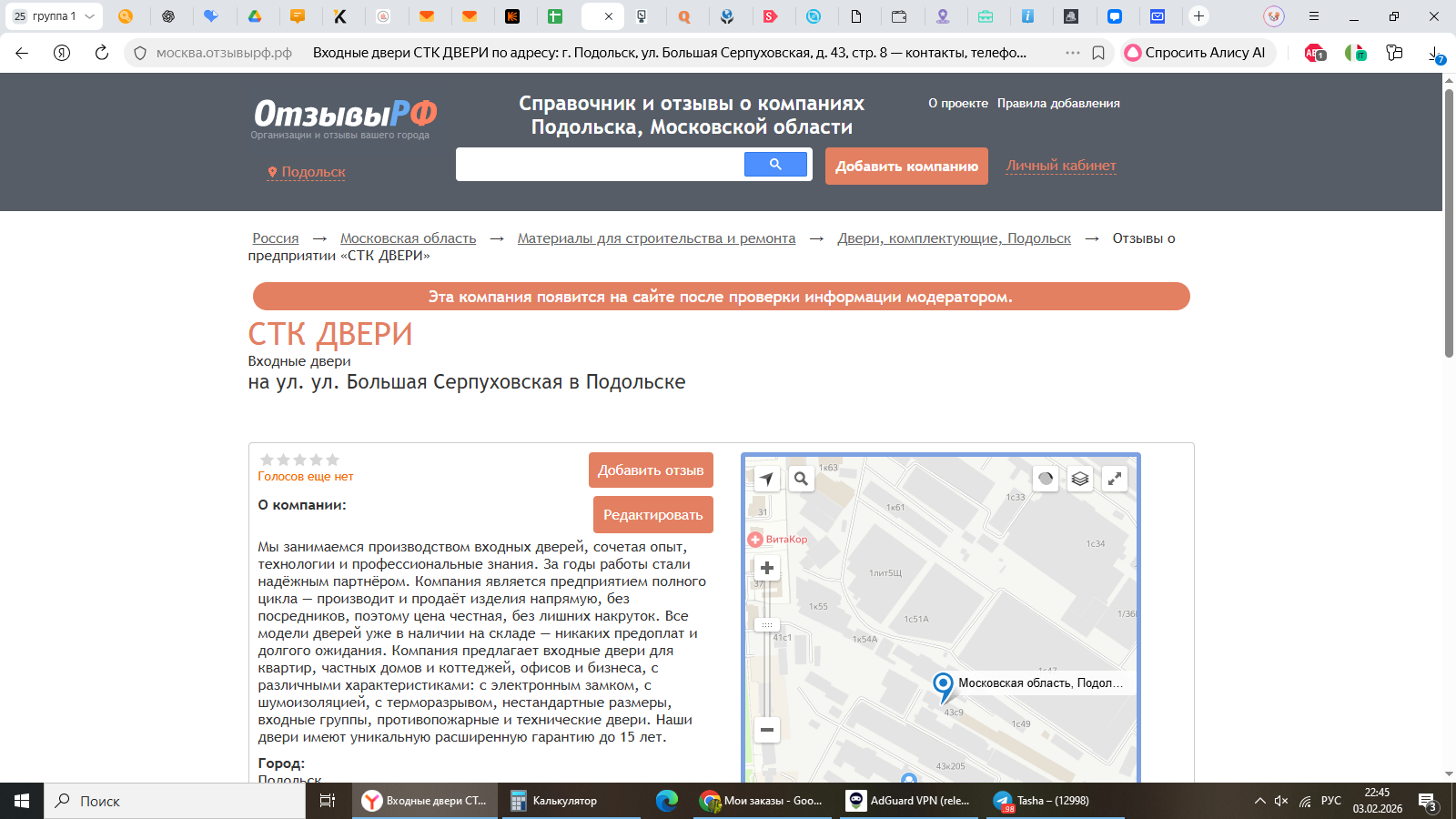The image size is (1456, 819).
Task: Open the browser profile avatar
Action: pos(1274,16)
